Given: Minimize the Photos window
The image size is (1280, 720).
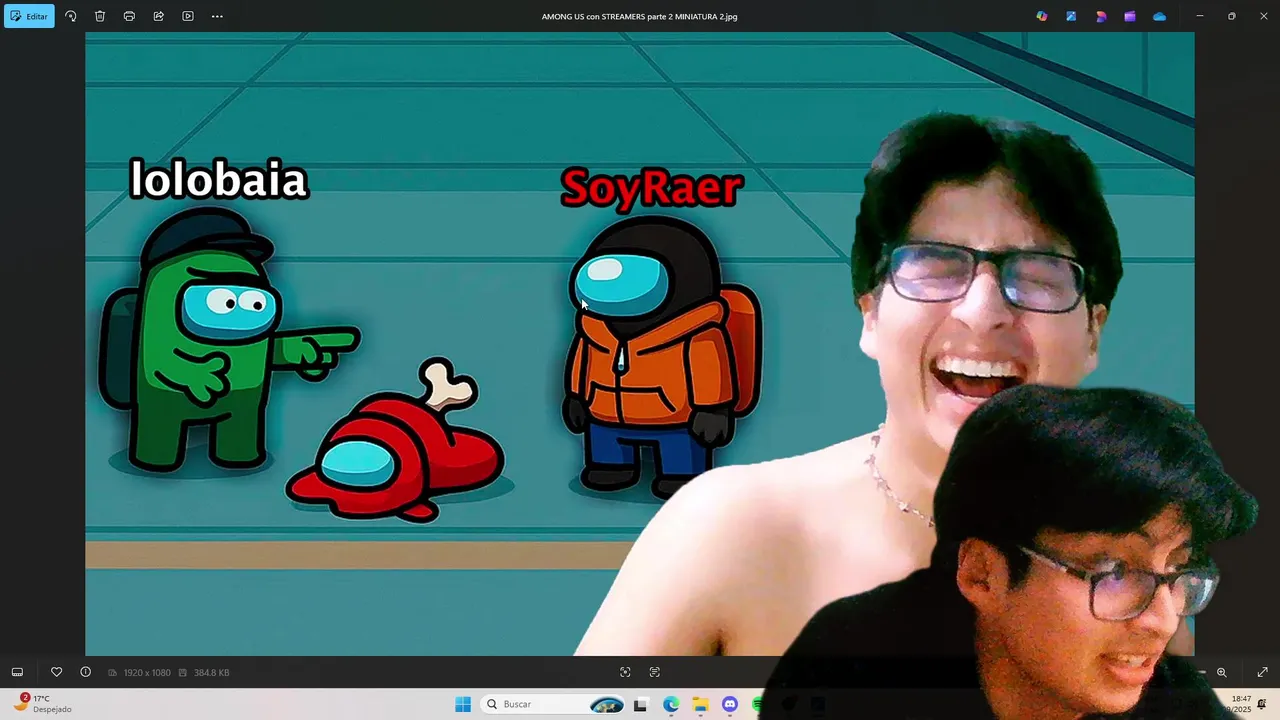Looking at the screenshot, I should [x=1200, y=16].
